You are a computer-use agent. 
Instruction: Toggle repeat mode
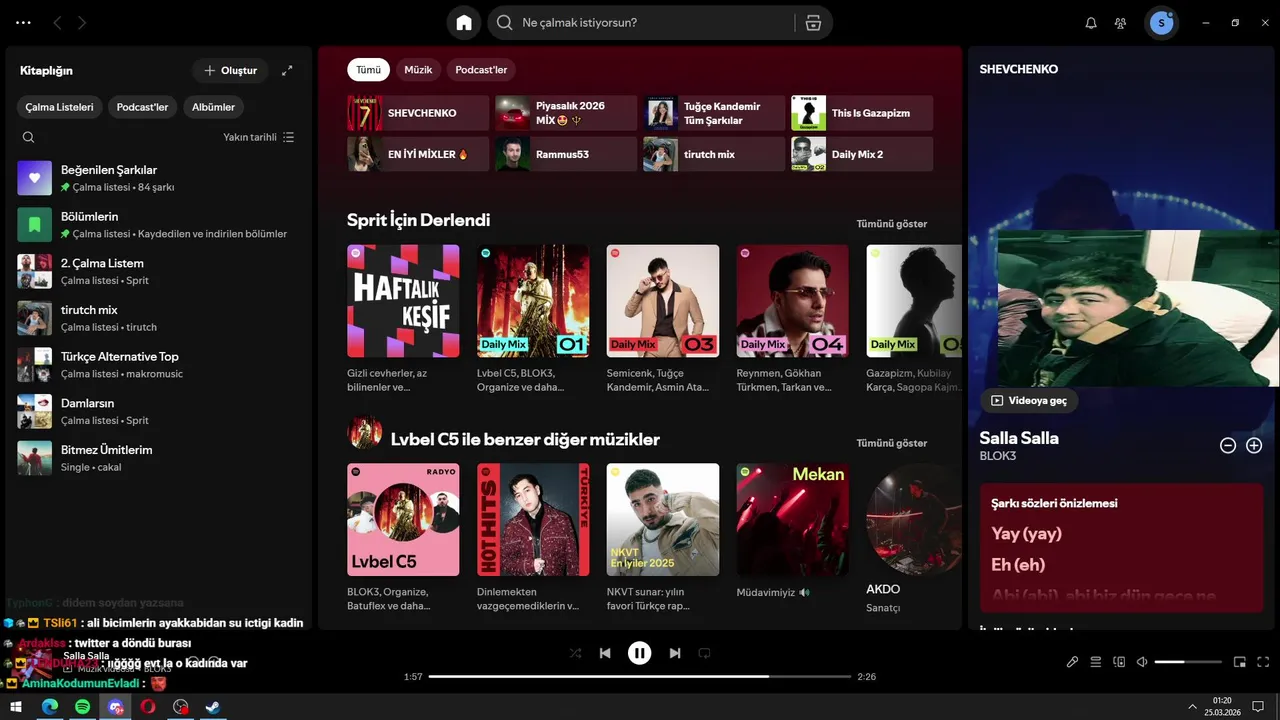(x=704, y=653)
